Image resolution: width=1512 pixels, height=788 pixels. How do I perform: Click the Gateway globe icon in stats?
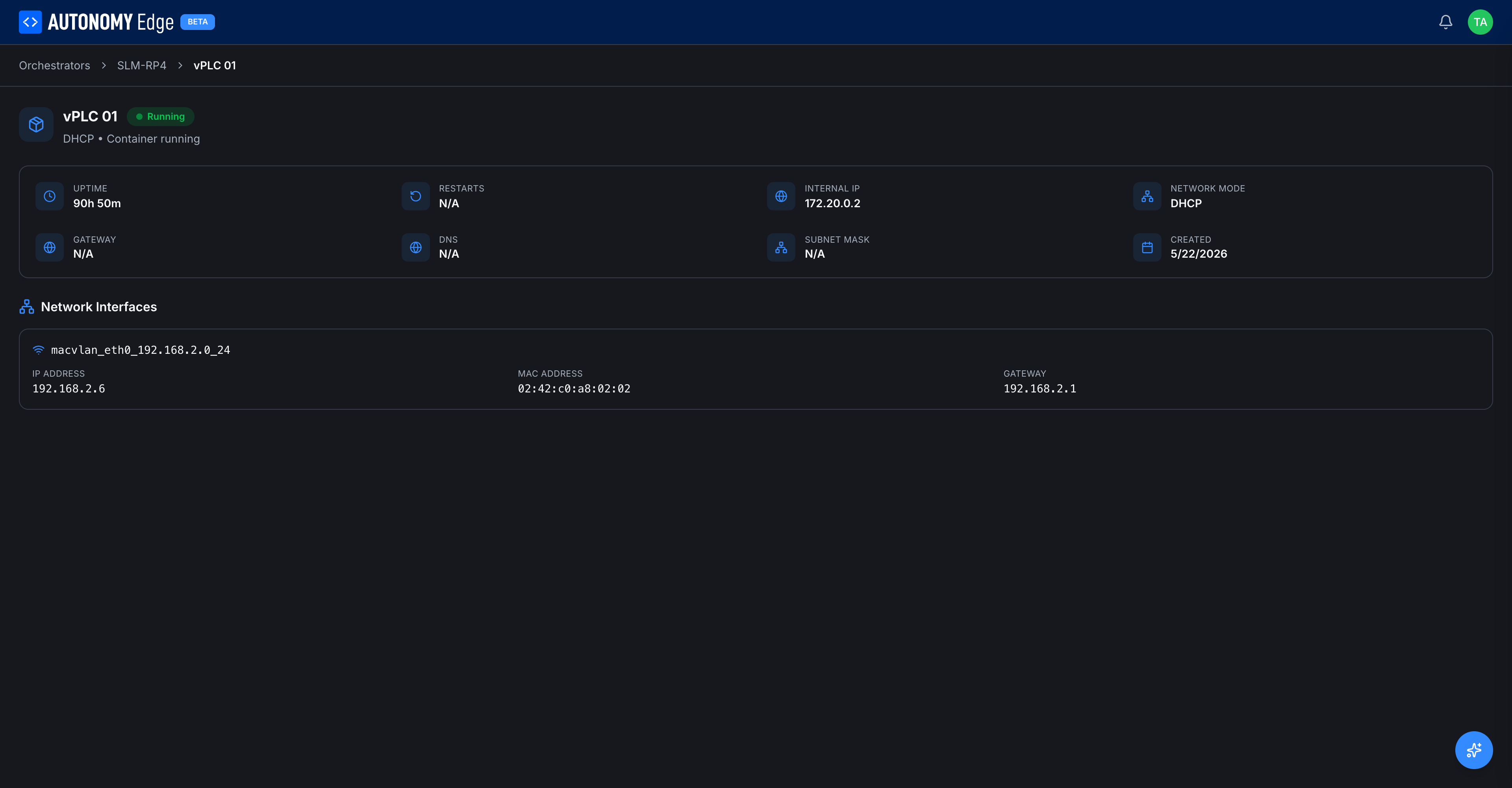point(50,247)
